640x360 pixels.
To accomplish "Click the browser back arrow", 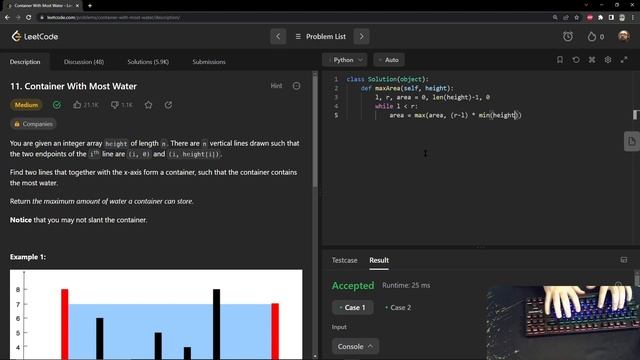I will [7, 18].
